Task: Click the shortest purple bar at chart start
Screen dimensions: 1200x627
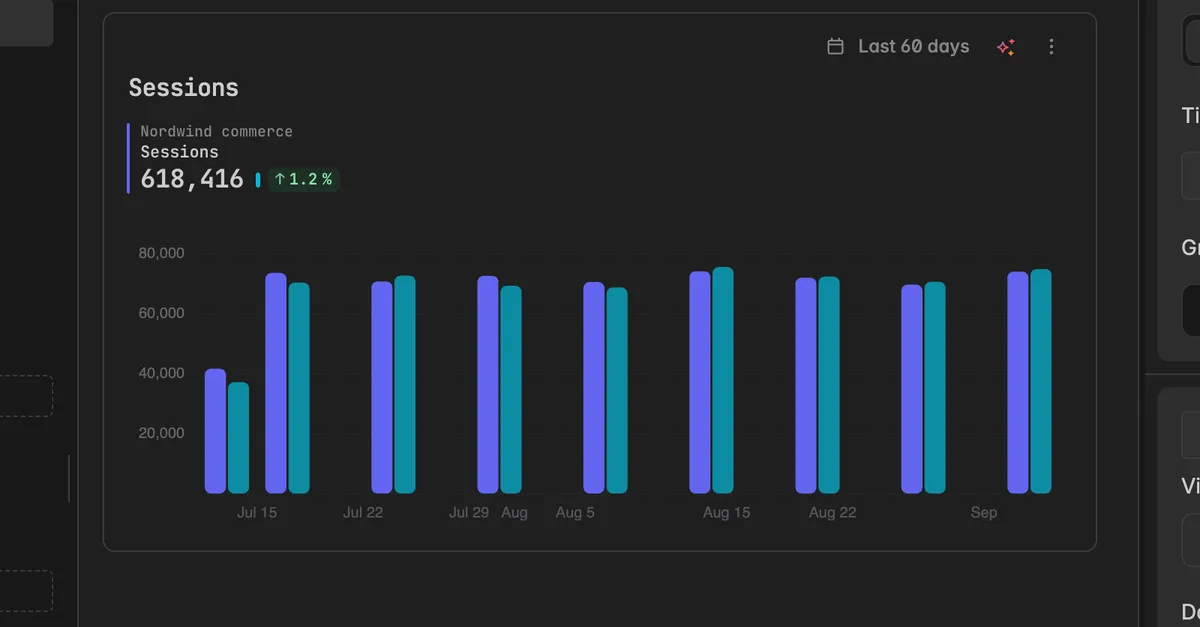Action: click(216, 431)
